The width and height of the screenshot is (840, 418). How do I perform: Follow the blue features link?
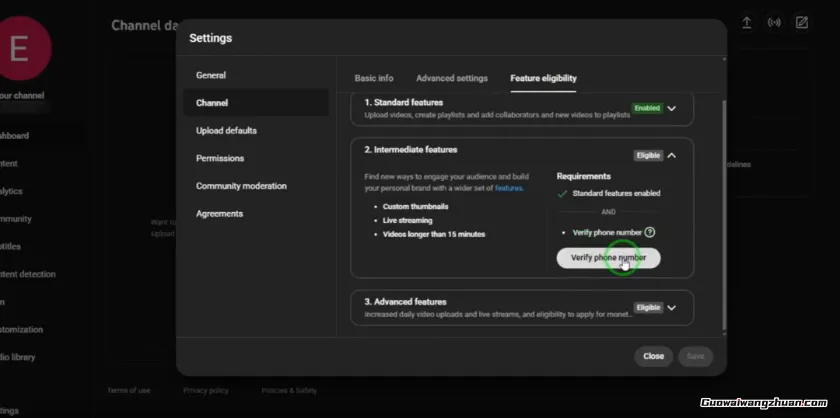pos(509,188)
